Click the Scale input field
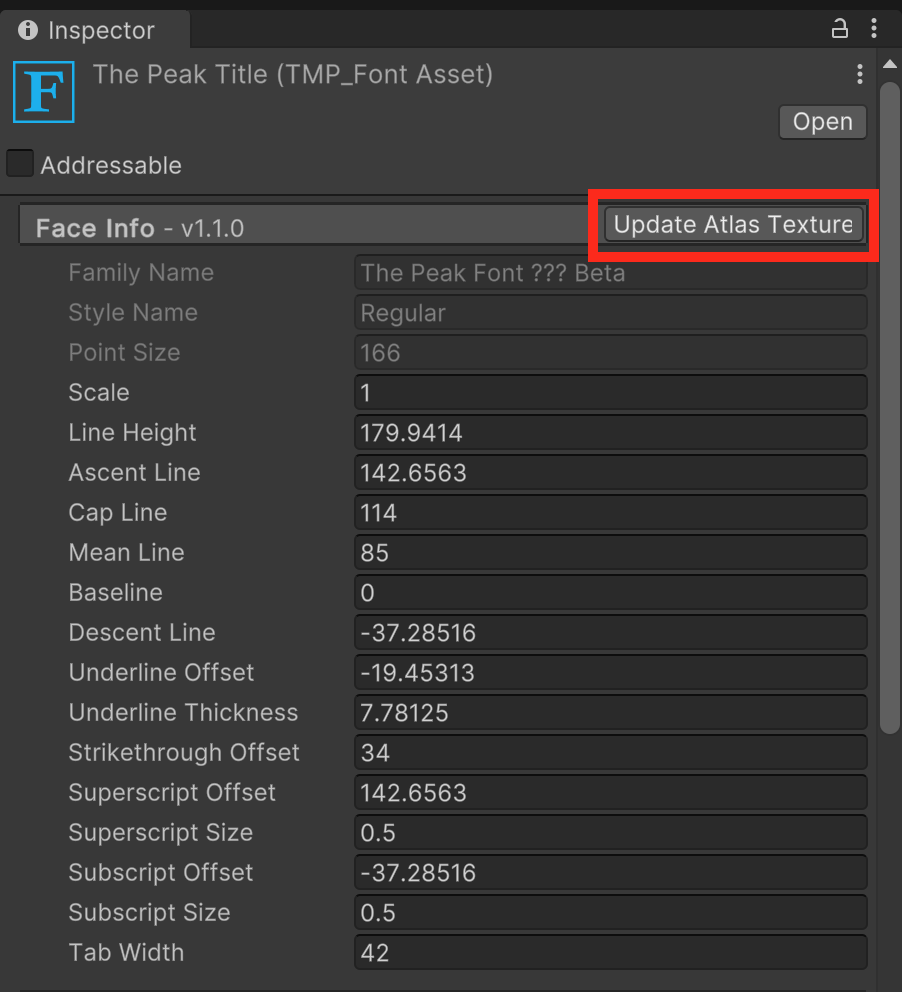The width and height of the screenshot is (902, 992). coord(610,392)
